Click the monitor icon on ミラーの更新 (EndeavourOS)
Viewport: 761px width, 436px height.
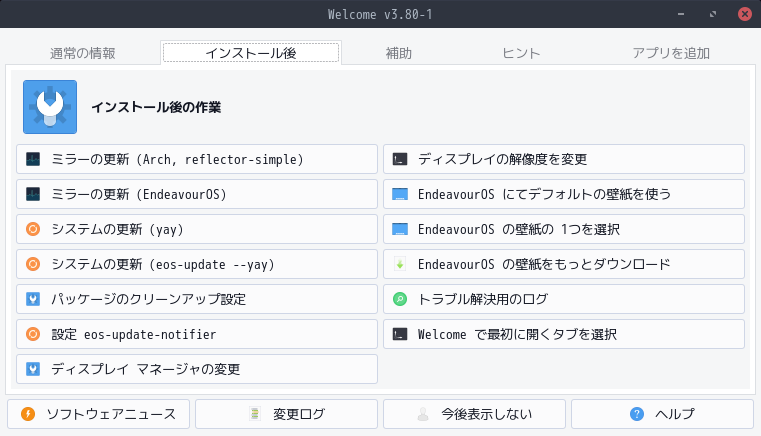click(33, 194)
